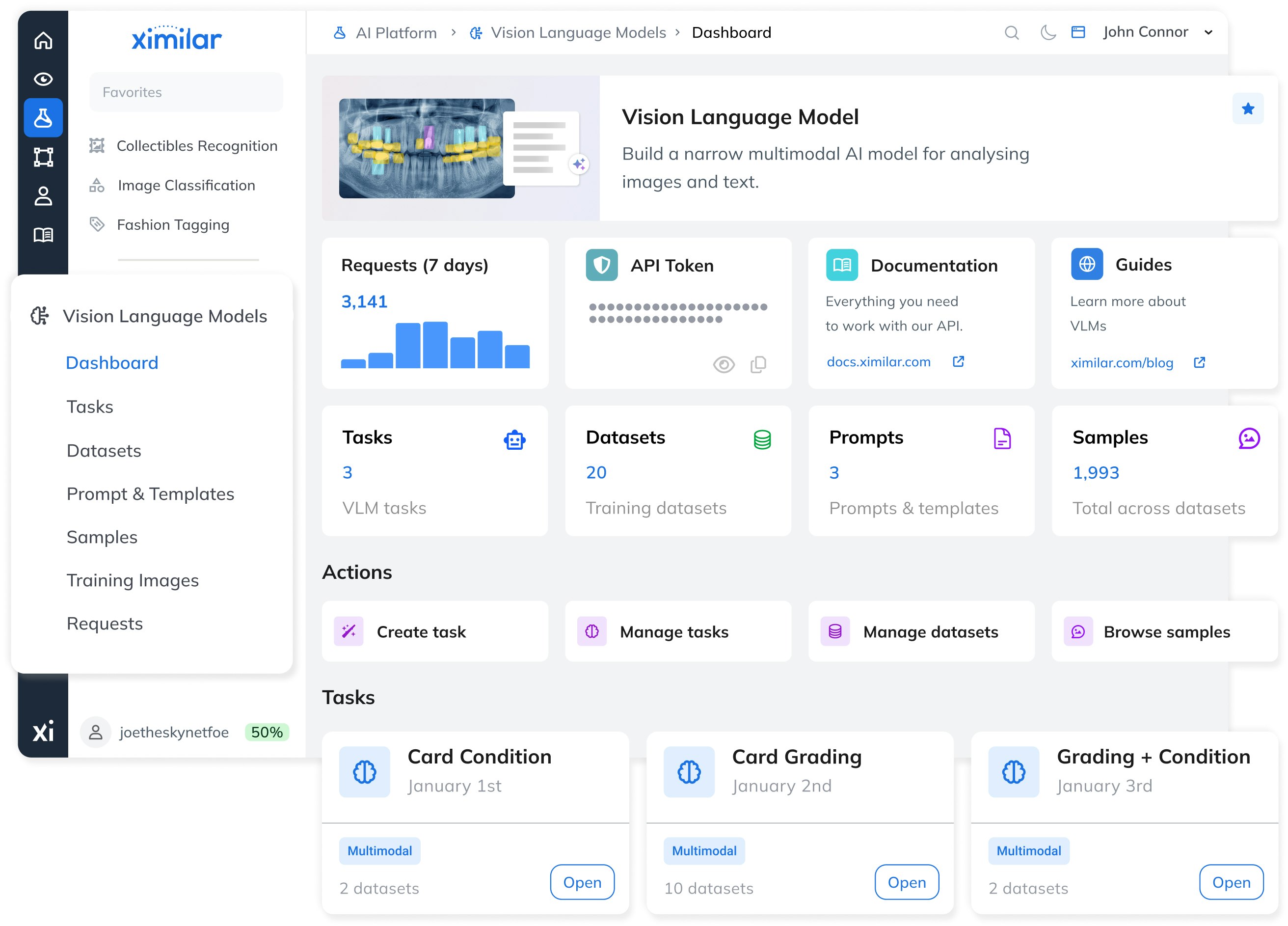
Task: Click the panel layout icon near John Connor
Action: (x=1078, y=32)
